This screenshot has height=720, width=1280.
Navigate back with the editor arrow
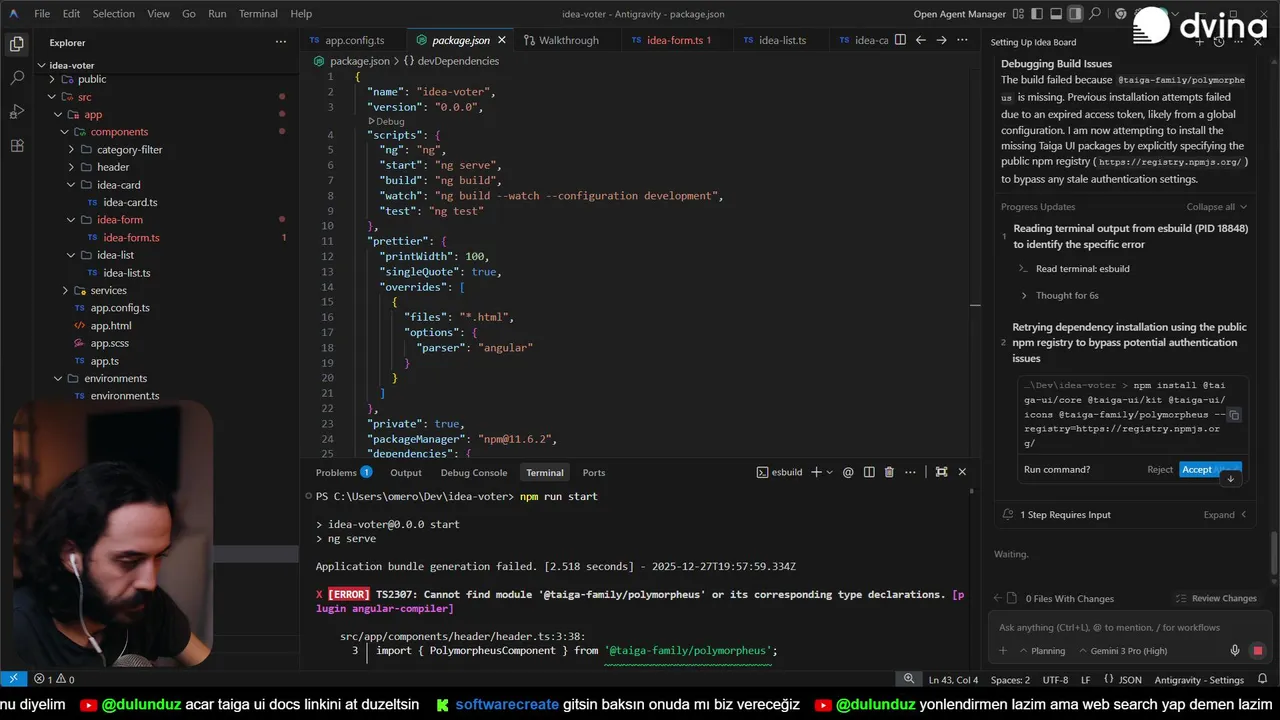[x=921, y=40]
